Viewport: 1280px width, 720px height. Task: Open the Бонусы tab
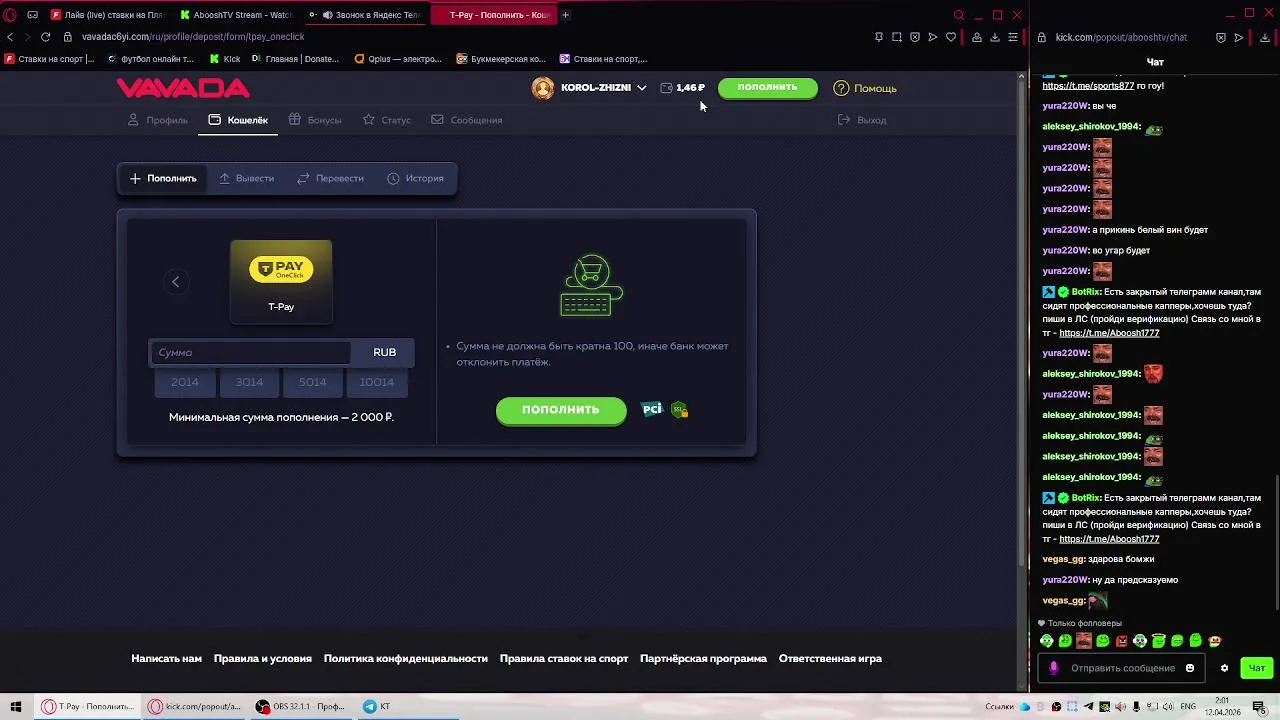(315, 120)
